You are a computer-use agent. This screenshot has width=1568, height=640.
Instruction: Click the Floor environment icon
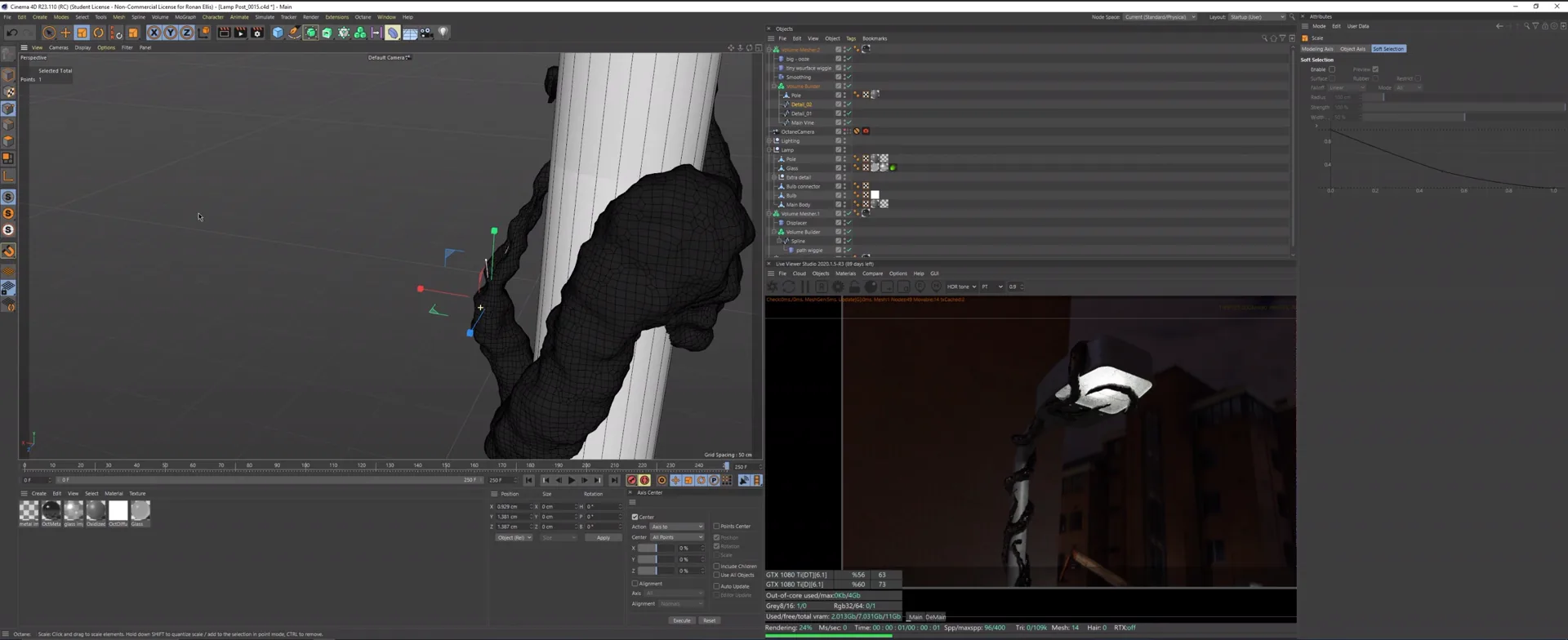click(x=410, y=33)
